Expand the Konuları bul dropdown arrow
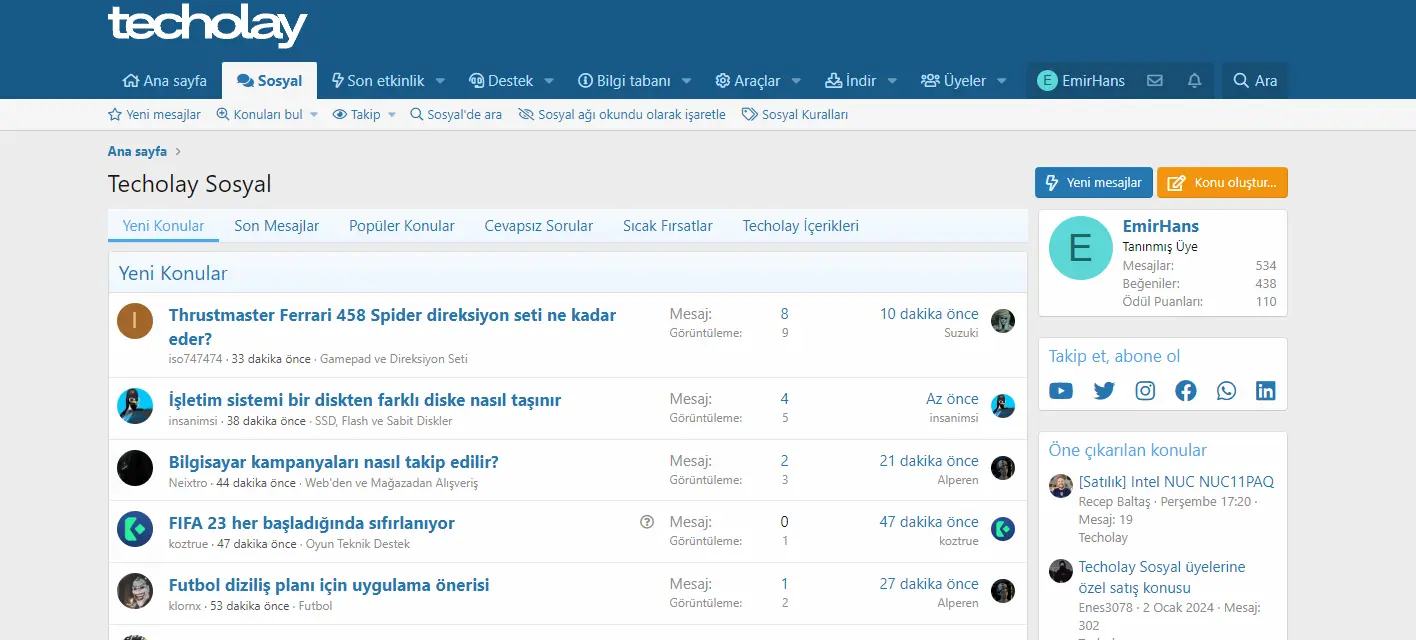This screenshot has height=640, width=1416. pyautogui.click(x=313, y=115)
